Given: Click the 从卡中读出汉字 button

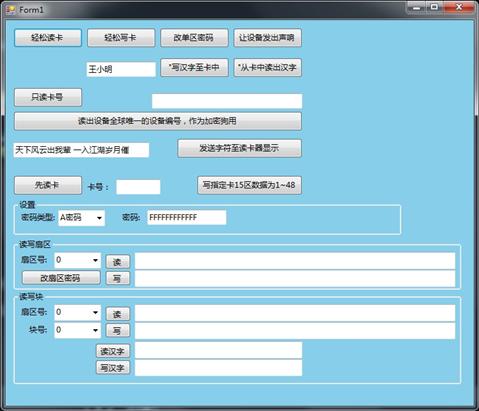Looking at the screenshot, I should 268,68.
